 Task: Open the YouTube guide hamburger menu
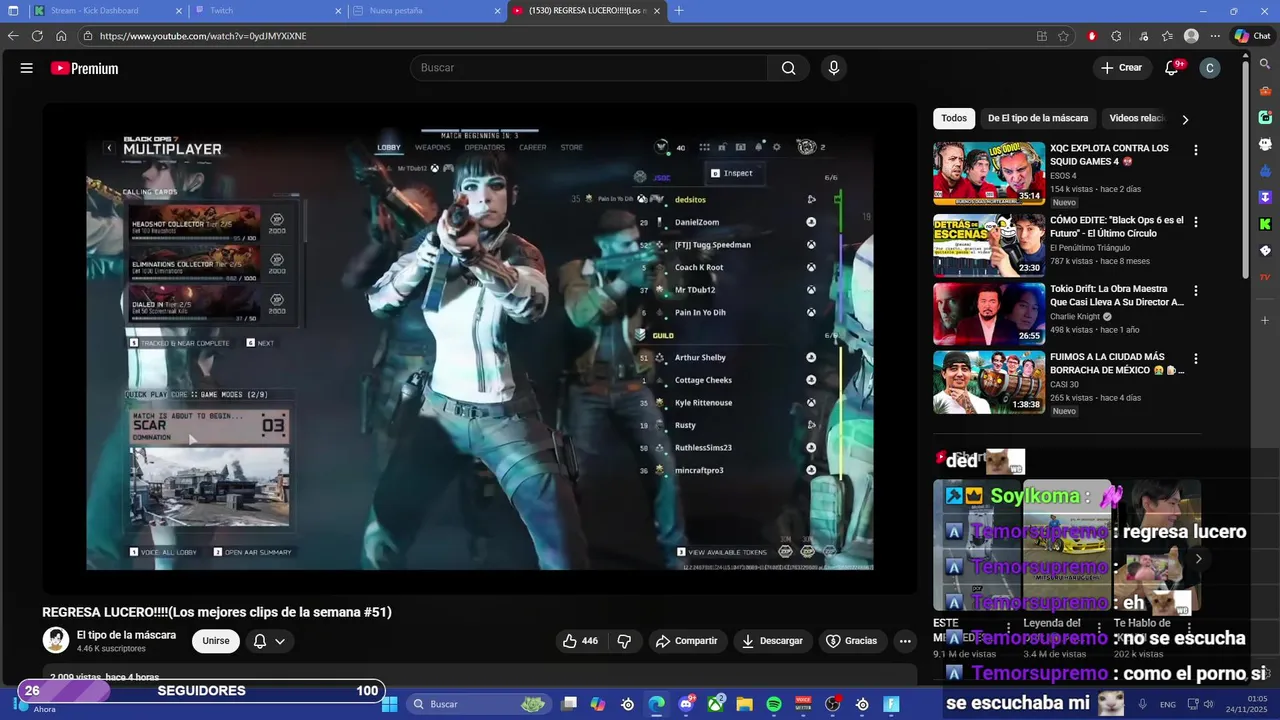pyautogui.click(x=27, y=68)
